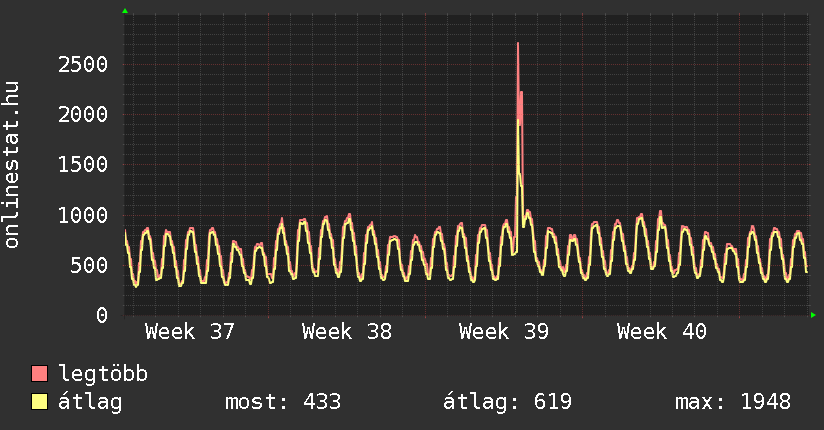Click the 1000 y-axis value
824x430 pixels.
83,215
